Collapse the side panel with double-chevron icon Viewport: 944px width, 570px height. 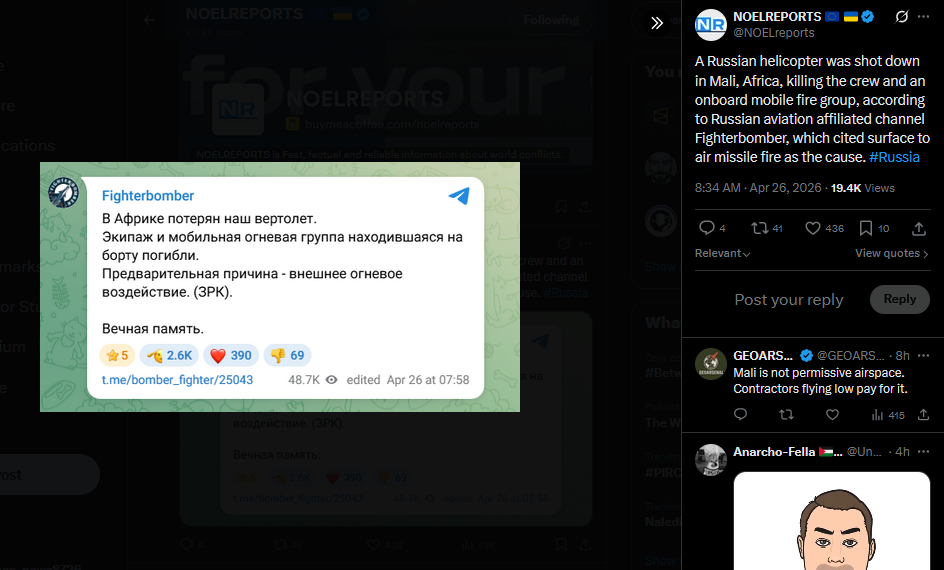pos(657,23)
